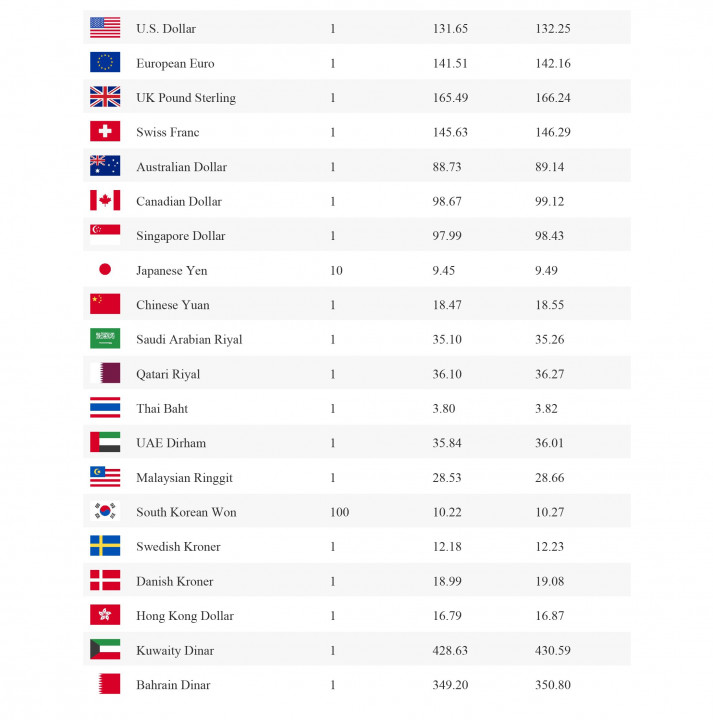The height and width of the screenshot is (720, 713).
Task: Click the Kuwait flag icon
Action: 105,649
